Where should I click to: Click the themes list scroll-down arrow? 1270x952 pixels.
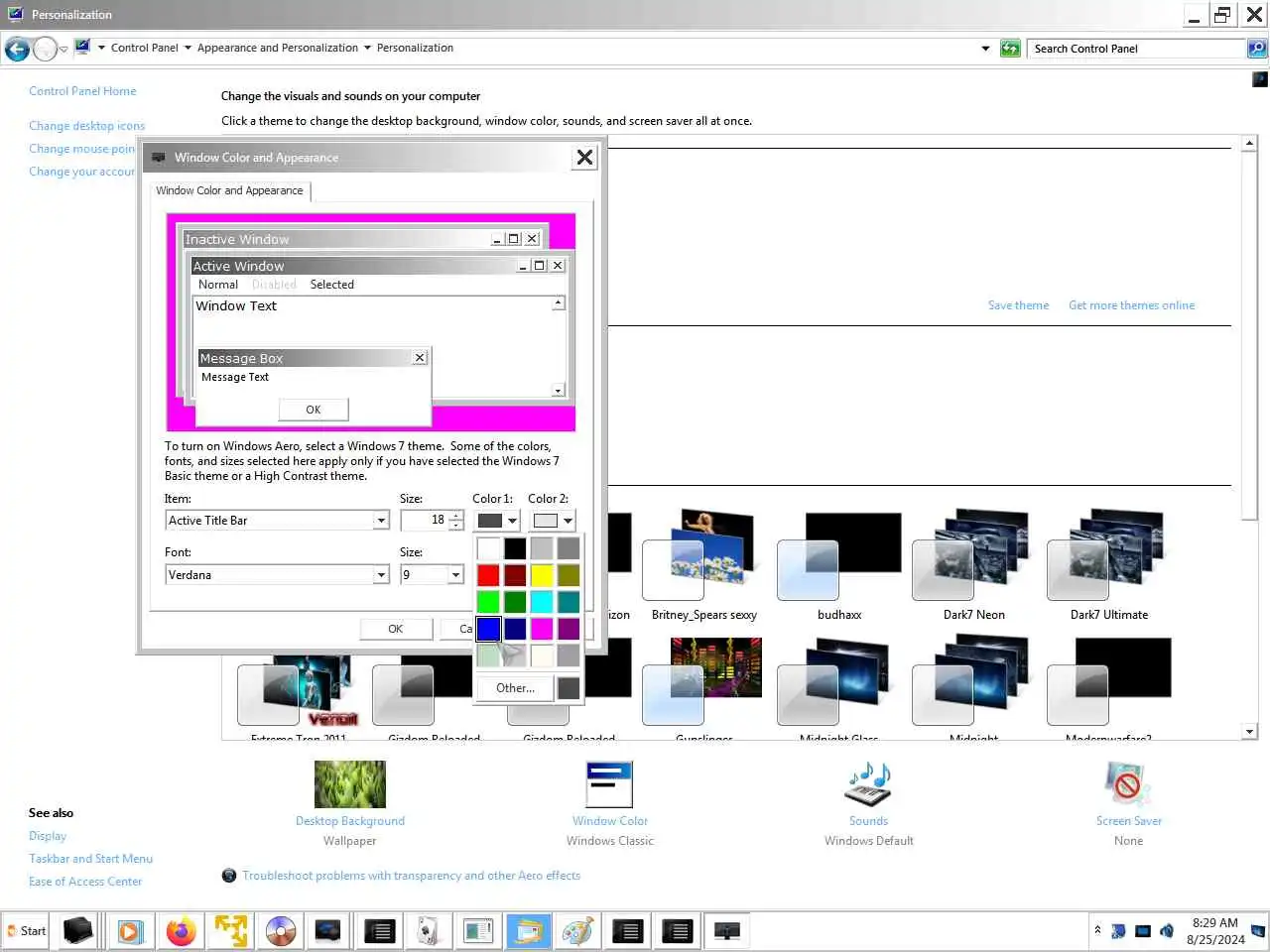[1249, 732]
